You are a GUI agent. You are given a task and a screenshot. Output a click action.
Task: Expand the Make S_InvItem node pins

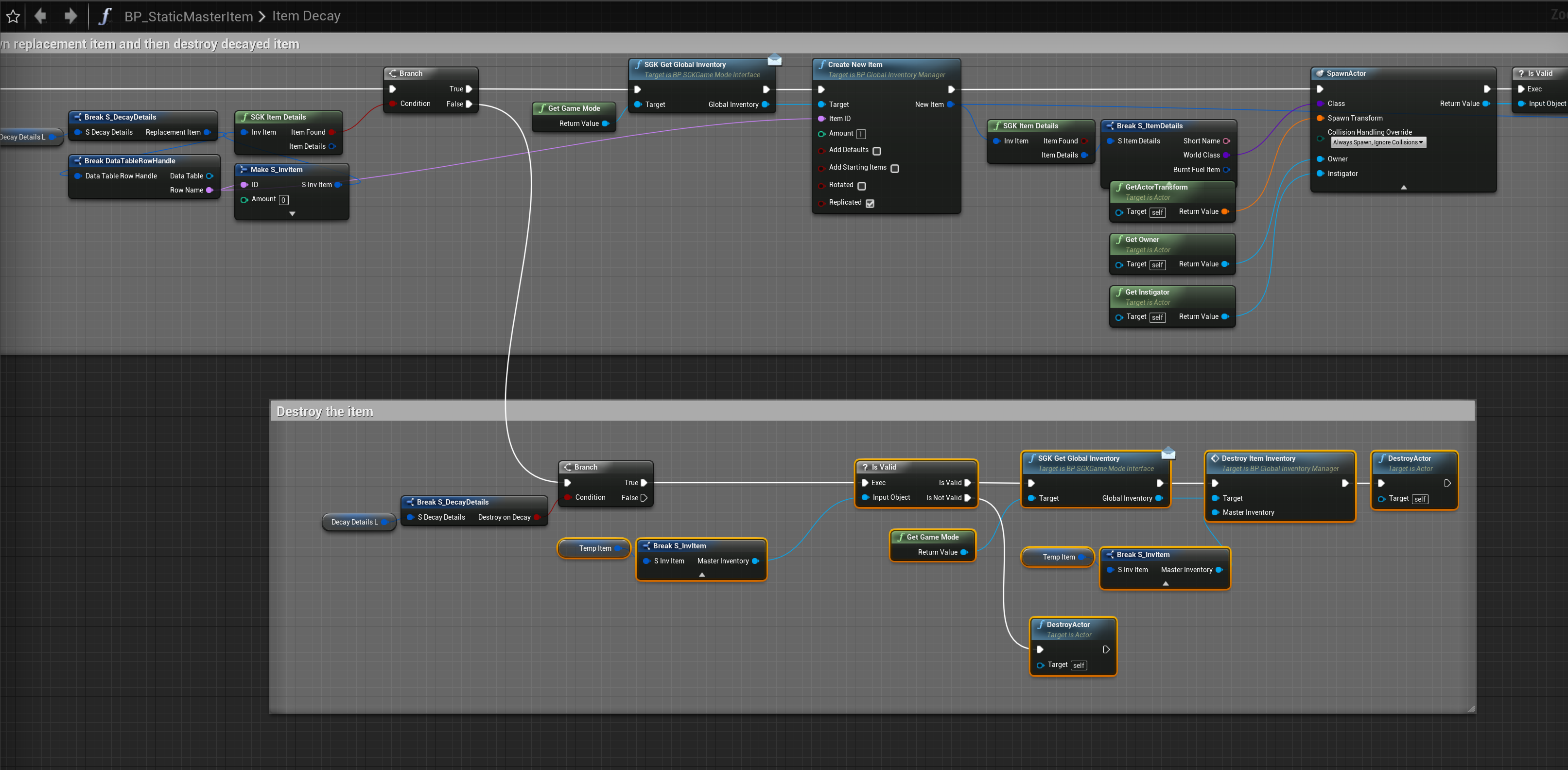292,214
